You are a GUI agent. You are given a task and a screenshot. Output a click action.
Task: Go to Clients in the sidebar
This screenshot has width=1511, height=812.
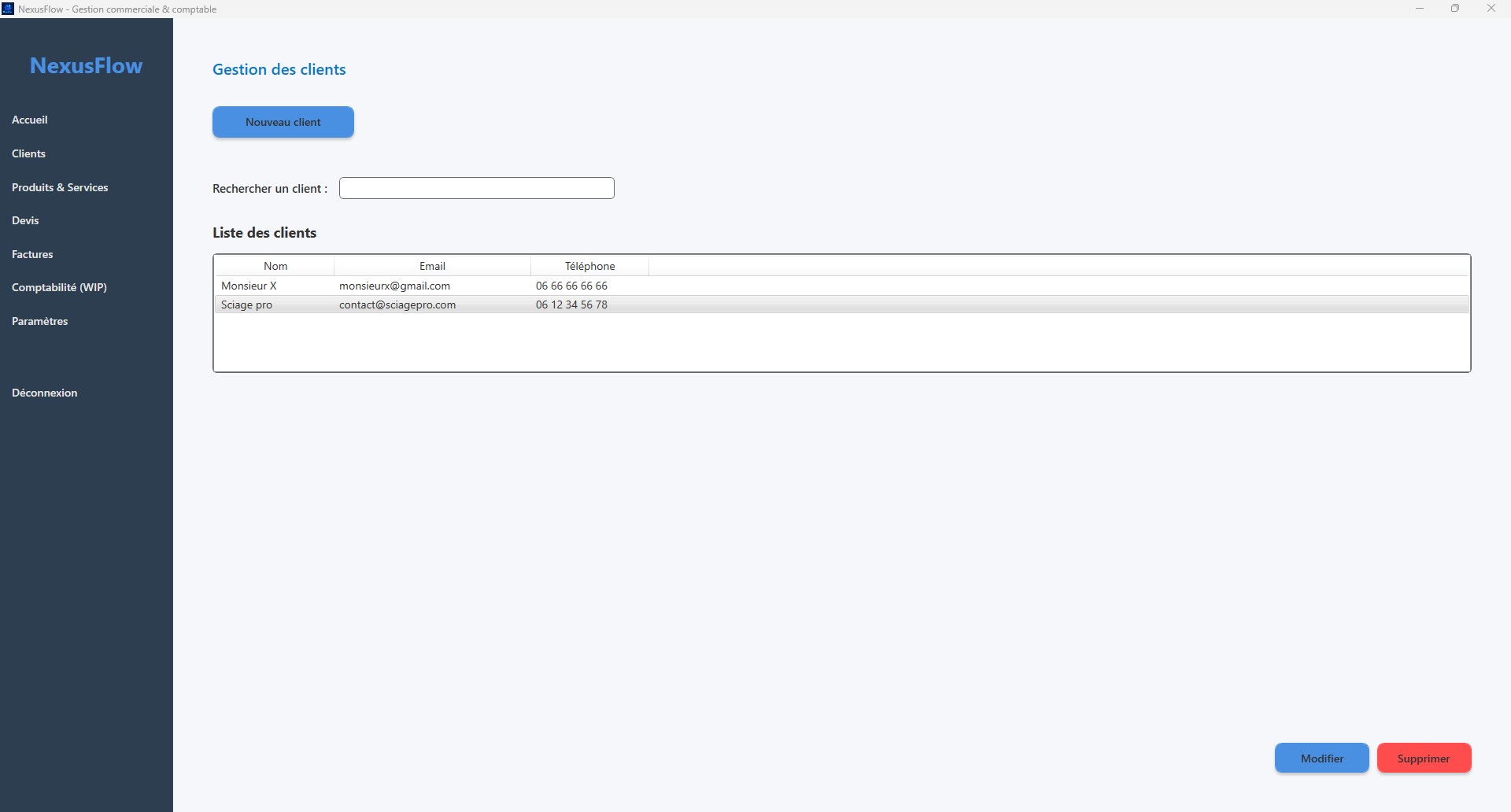tap(28, 153)
